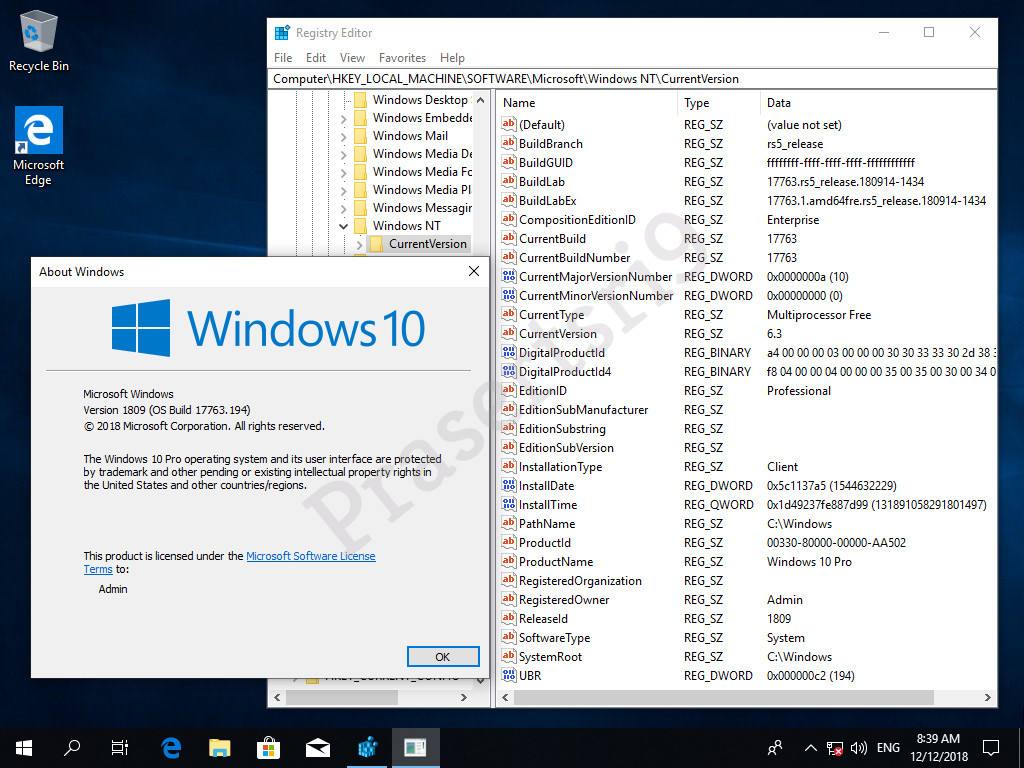Viewport: 1024px width, 768px height.
Task: Select the UBR value icon
Action: coord(509,675)
